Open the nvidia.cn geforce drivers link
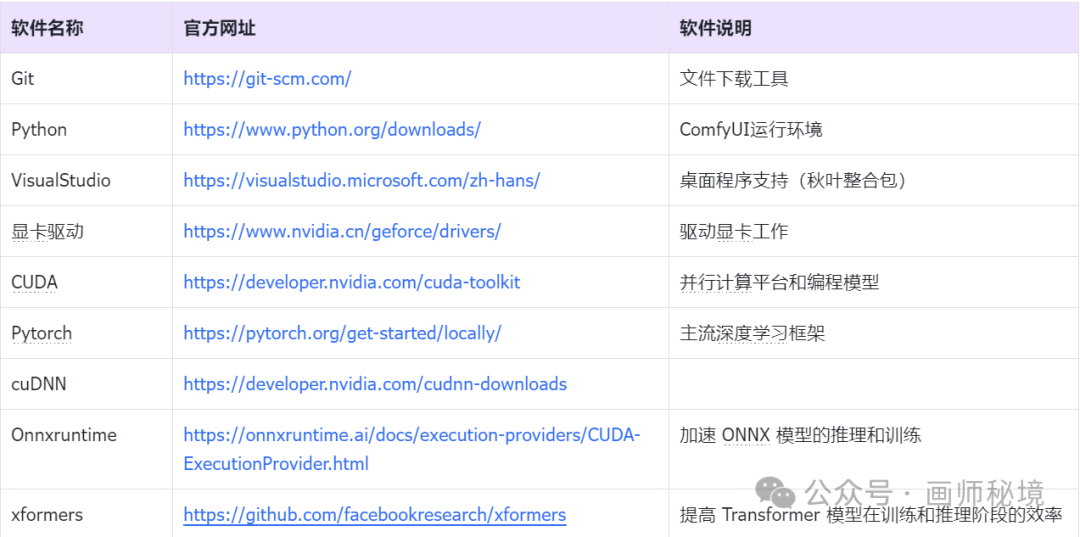The width and height of the screenshot is (1080, 537). 342,231
